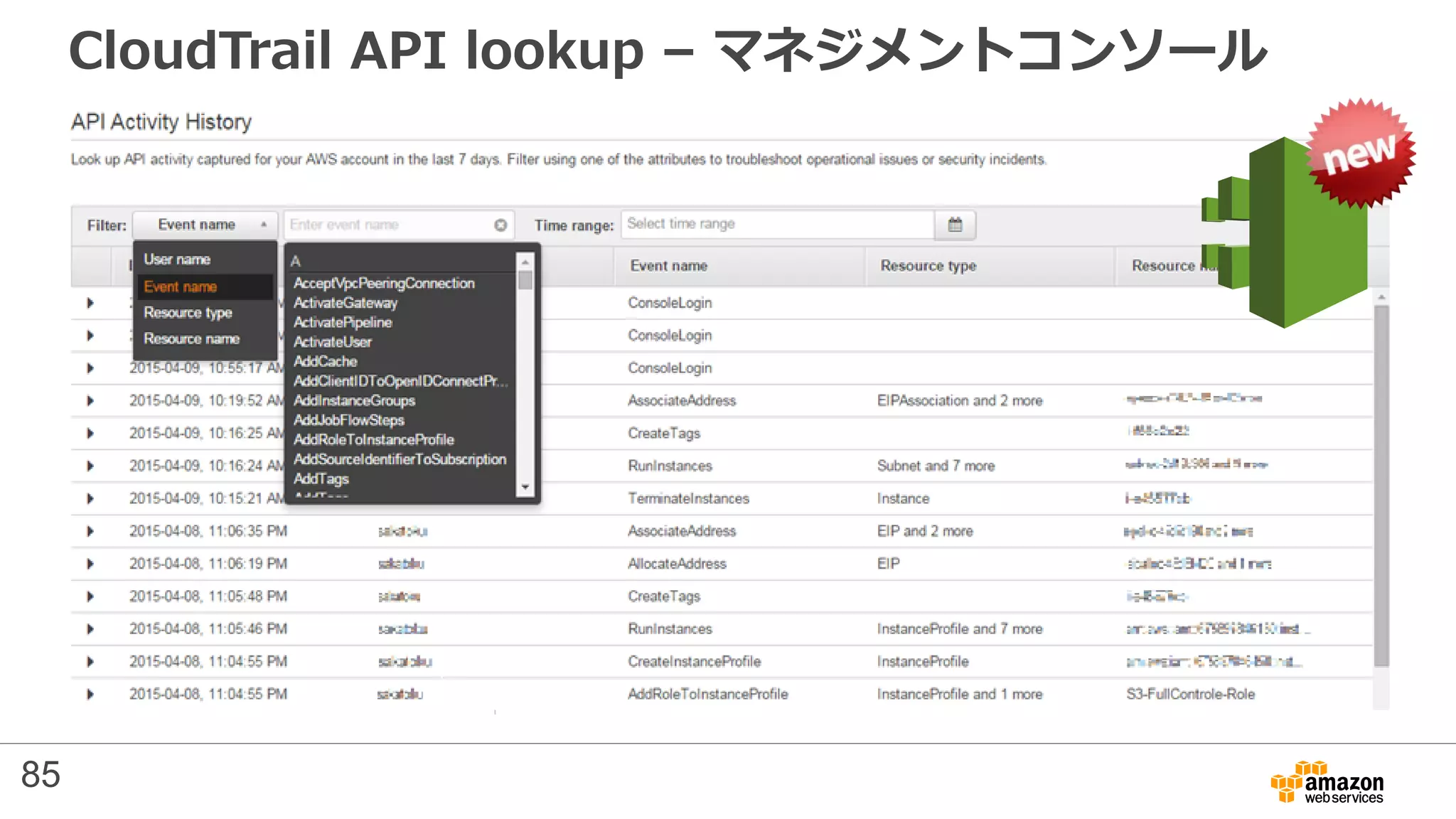
Task: Click the CreateInstanceProfile event name
Action: coord(694,662)
